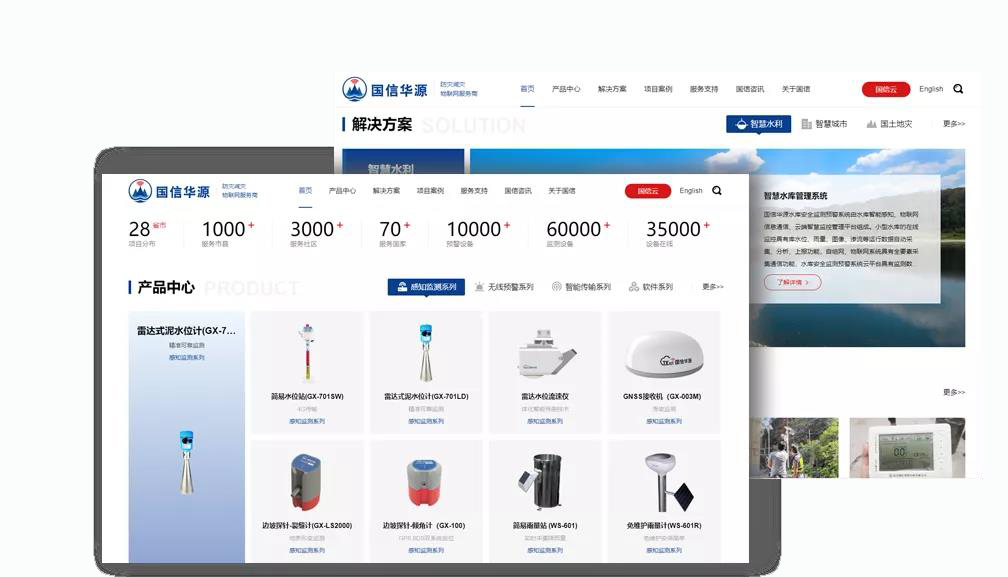
Task: Click the search icon in the back Solution page
Action: (x=958, y=89)
